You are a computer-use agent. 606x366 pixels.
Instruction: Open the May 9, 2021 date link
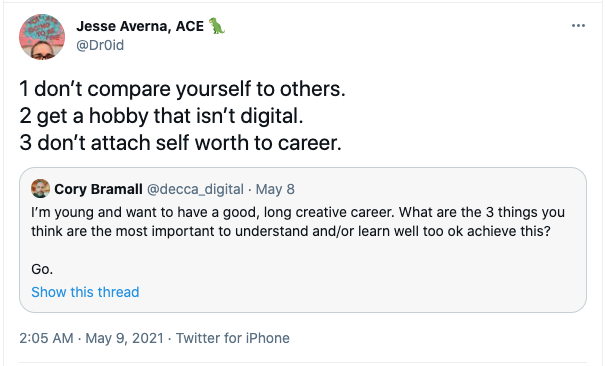pos(124,338)
